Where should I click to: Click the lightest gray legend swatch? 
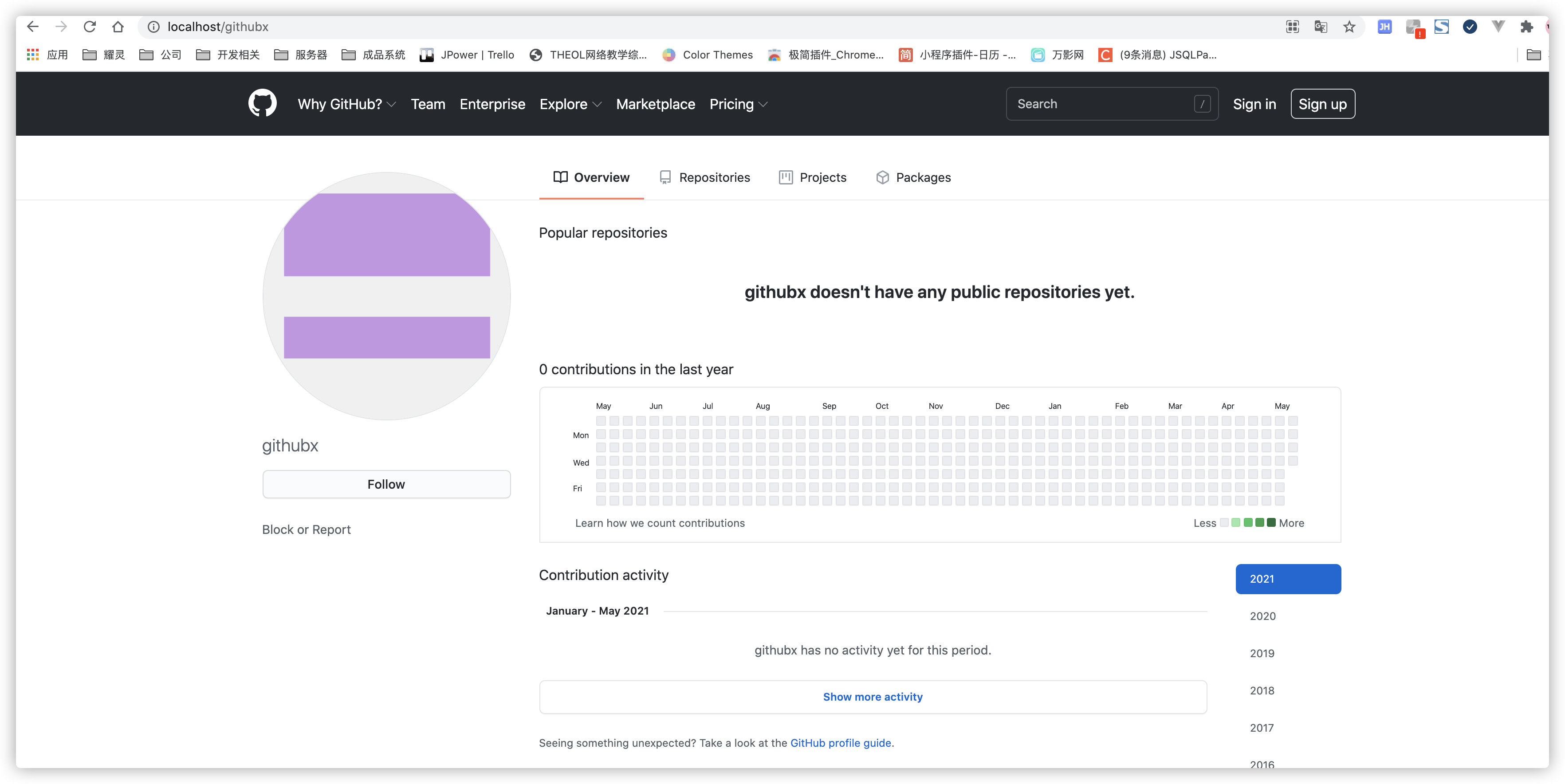tap(1224, 523)
